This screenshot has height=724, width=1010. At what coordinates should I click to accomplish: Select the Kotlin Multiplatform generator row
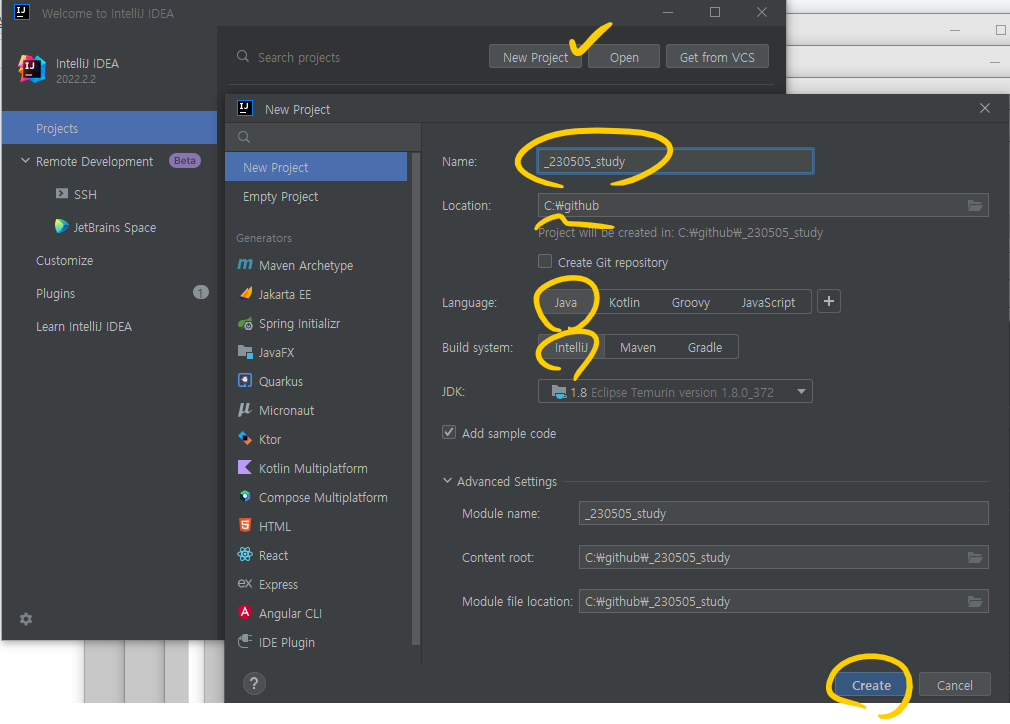[x=316, y=468]
